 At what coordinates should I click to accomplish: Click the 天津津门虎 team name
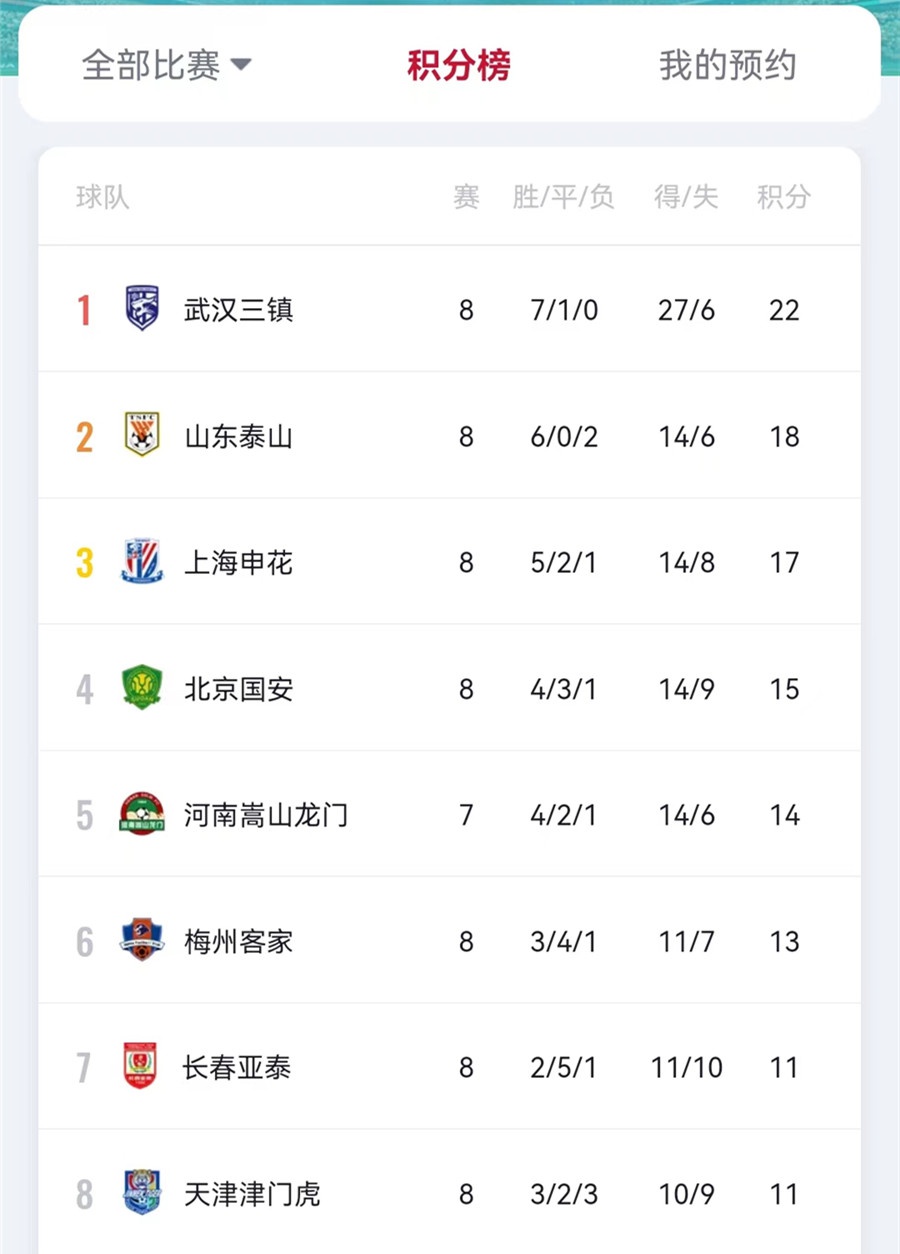point(252,1194)
